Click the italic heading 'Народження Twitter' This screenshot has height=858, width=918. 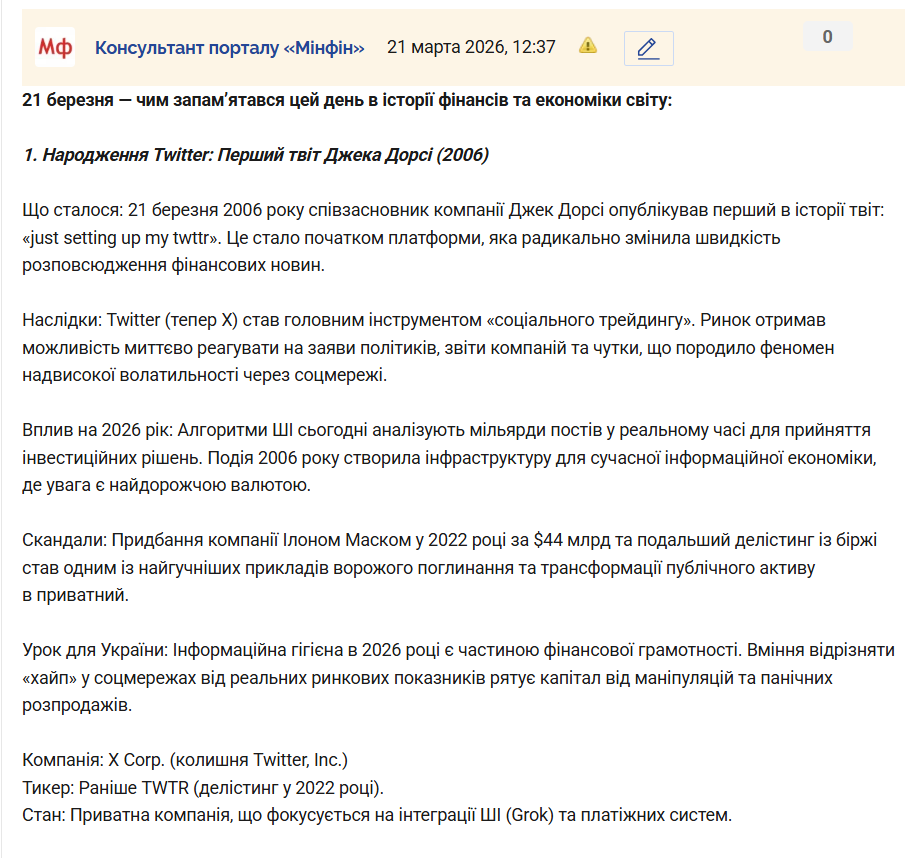pyautogui.click(x=256, y=155)
